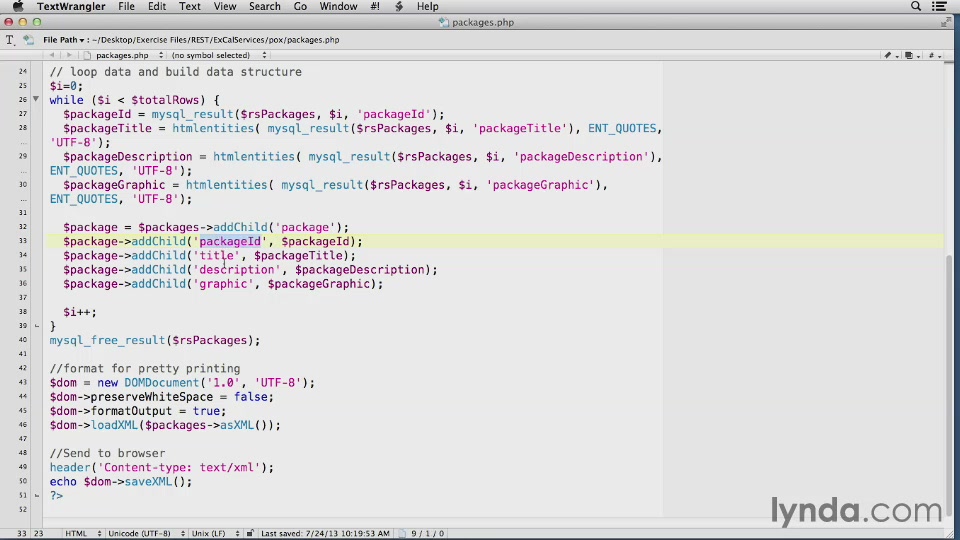The height and width of the screenshot is (540, 960).
Task: Click '$totalRows' in the while condition
Action: [165, 100]
